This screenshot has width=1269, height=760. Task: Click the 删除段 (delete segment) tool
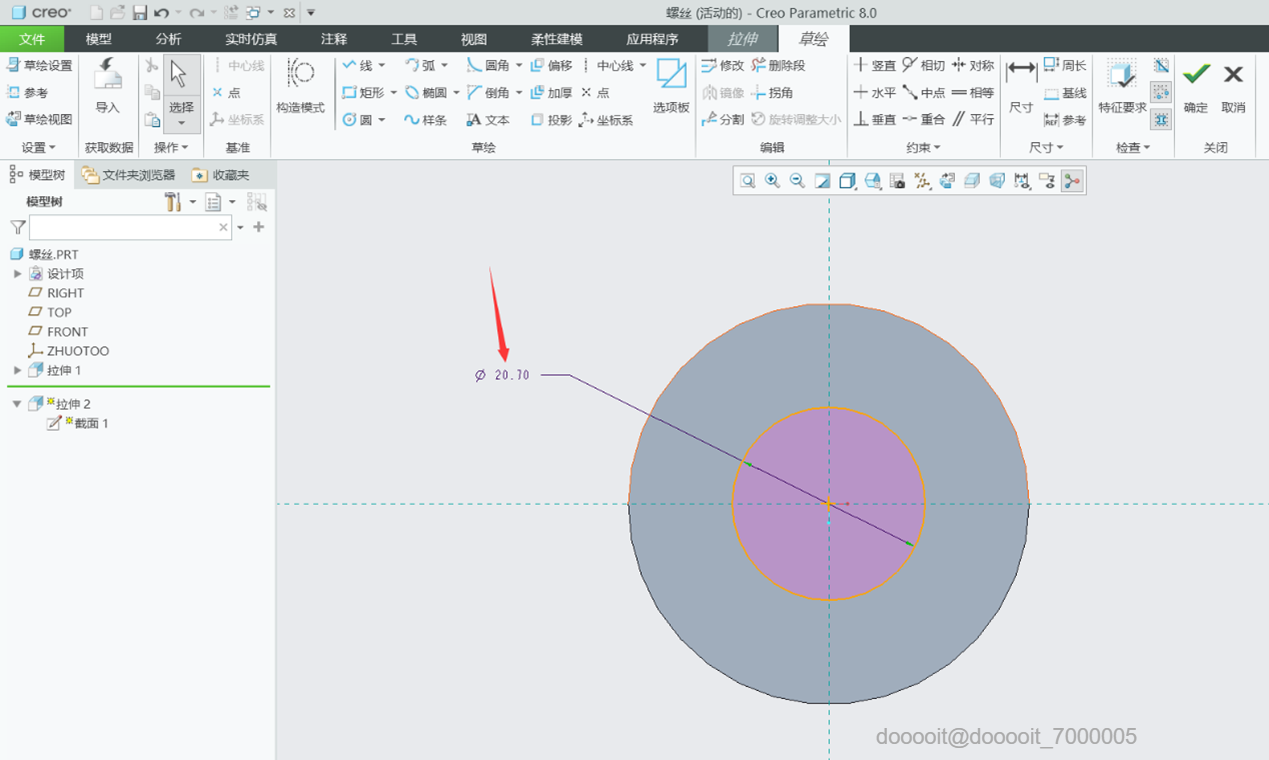(778, 66)
